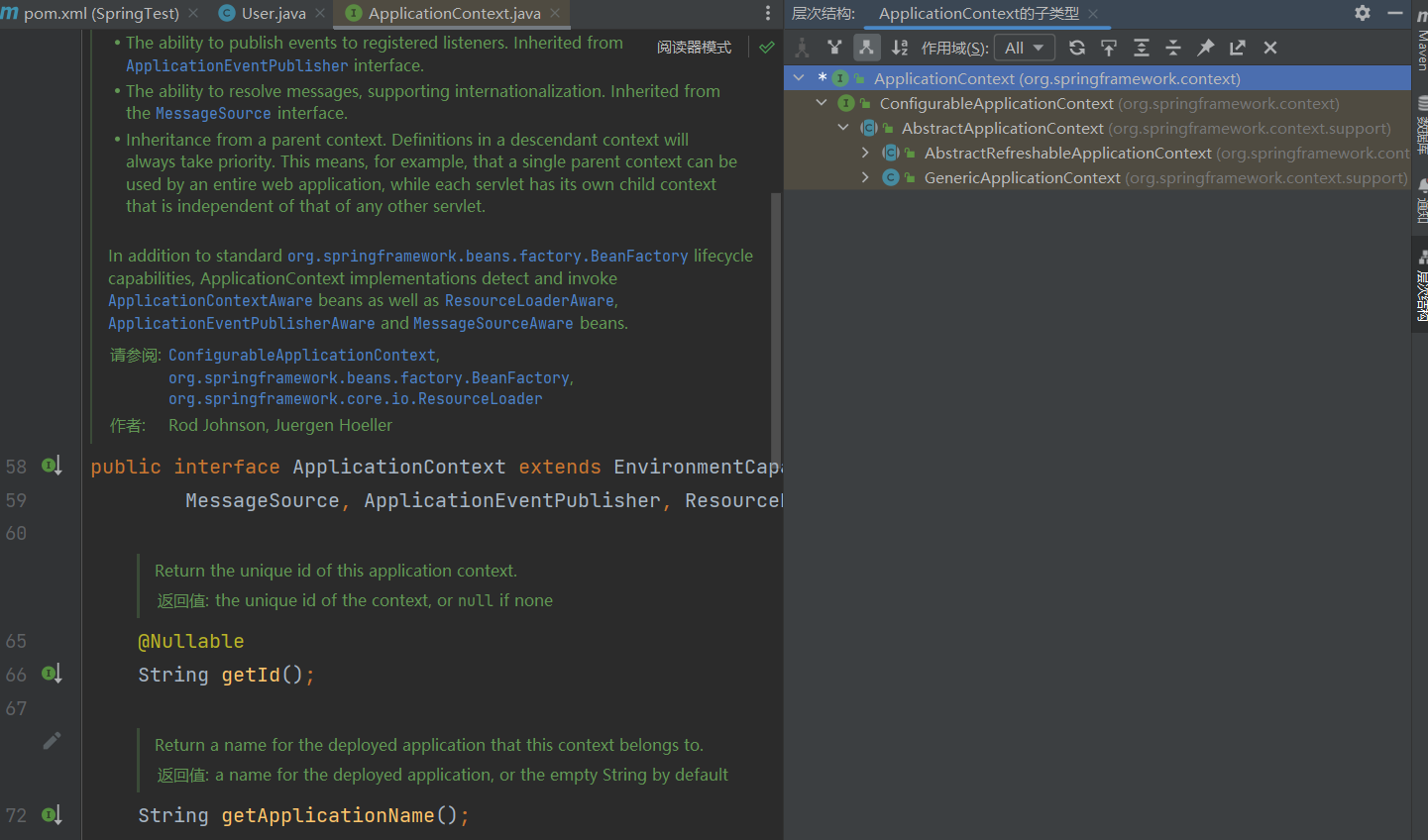The width and height of the screenshot is (1428, 840).
Task: Open hierarchy panel gear options
Action: (x=1363, y=13)
